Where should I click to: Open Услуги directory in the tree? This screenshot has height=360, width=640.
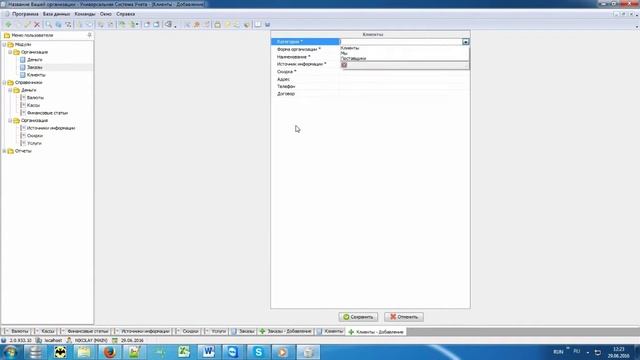click(34, 143)
